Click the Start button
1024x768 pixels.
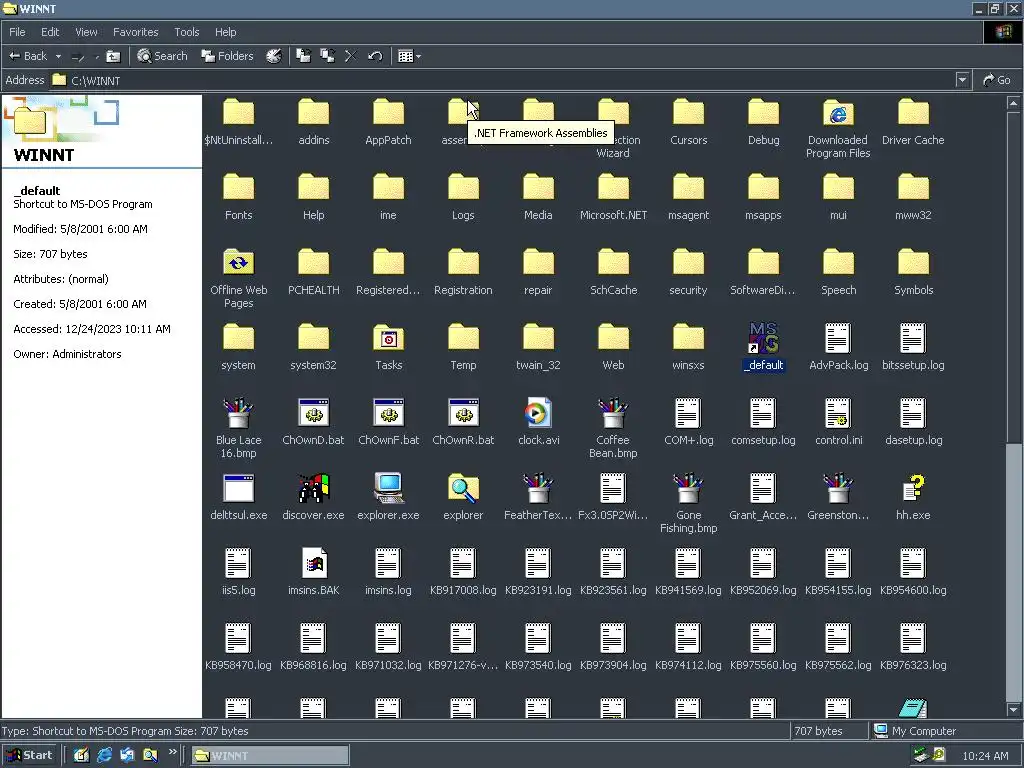click(30, 755)
